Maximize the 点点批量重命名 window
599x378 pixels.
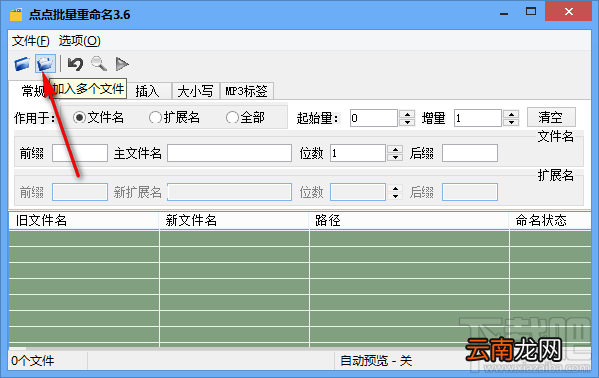(x=531, y=12)
